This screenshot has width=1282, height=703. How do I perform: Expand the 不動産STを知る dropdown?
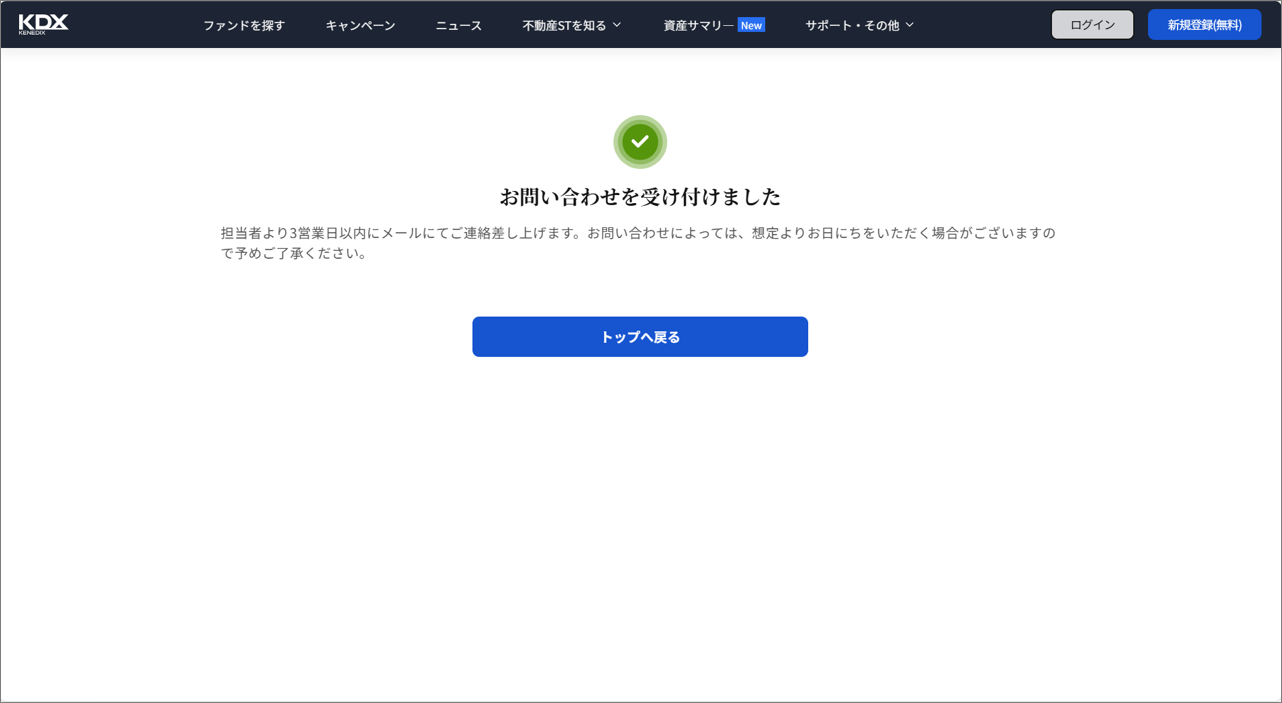(572, 25)
